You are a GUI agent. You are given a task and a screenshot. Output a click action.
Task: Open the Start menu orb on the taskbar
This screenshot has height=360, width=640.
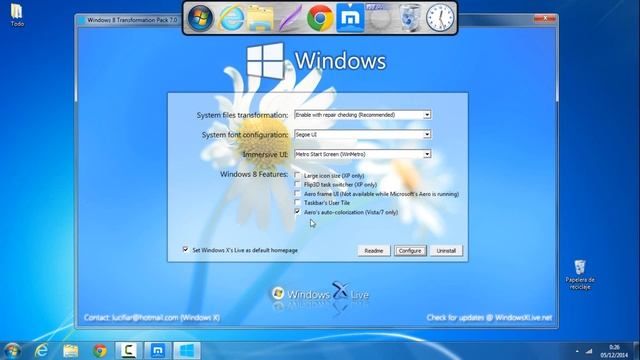pyautogui.click(x=12, y=351)
